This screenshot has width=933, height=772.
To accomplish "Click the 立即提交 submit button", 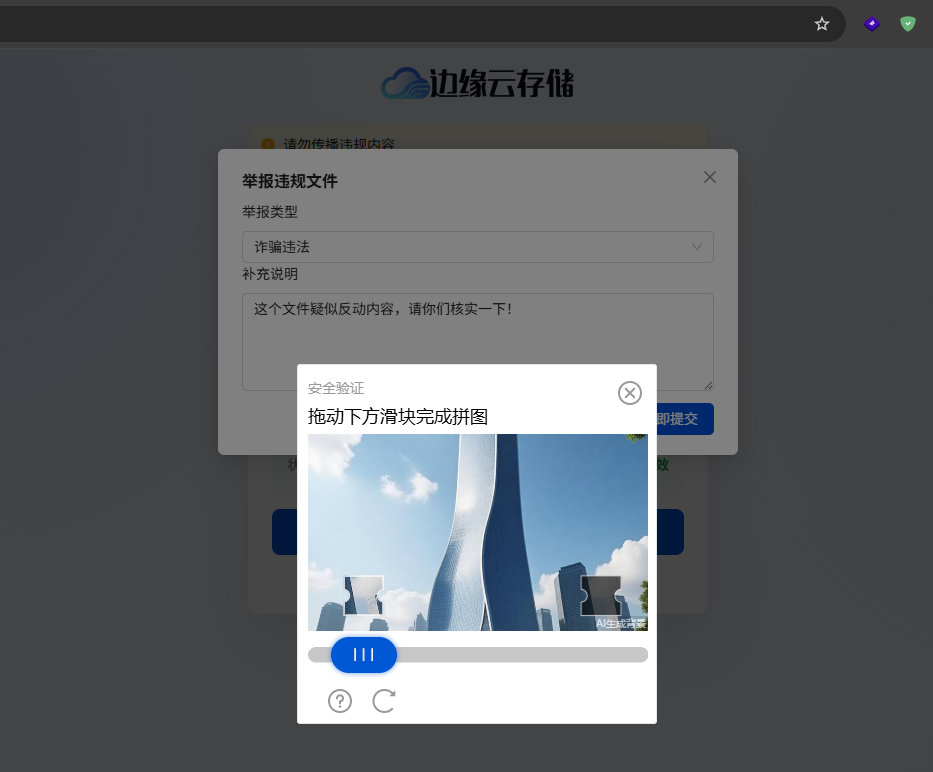I will [685, 419].
